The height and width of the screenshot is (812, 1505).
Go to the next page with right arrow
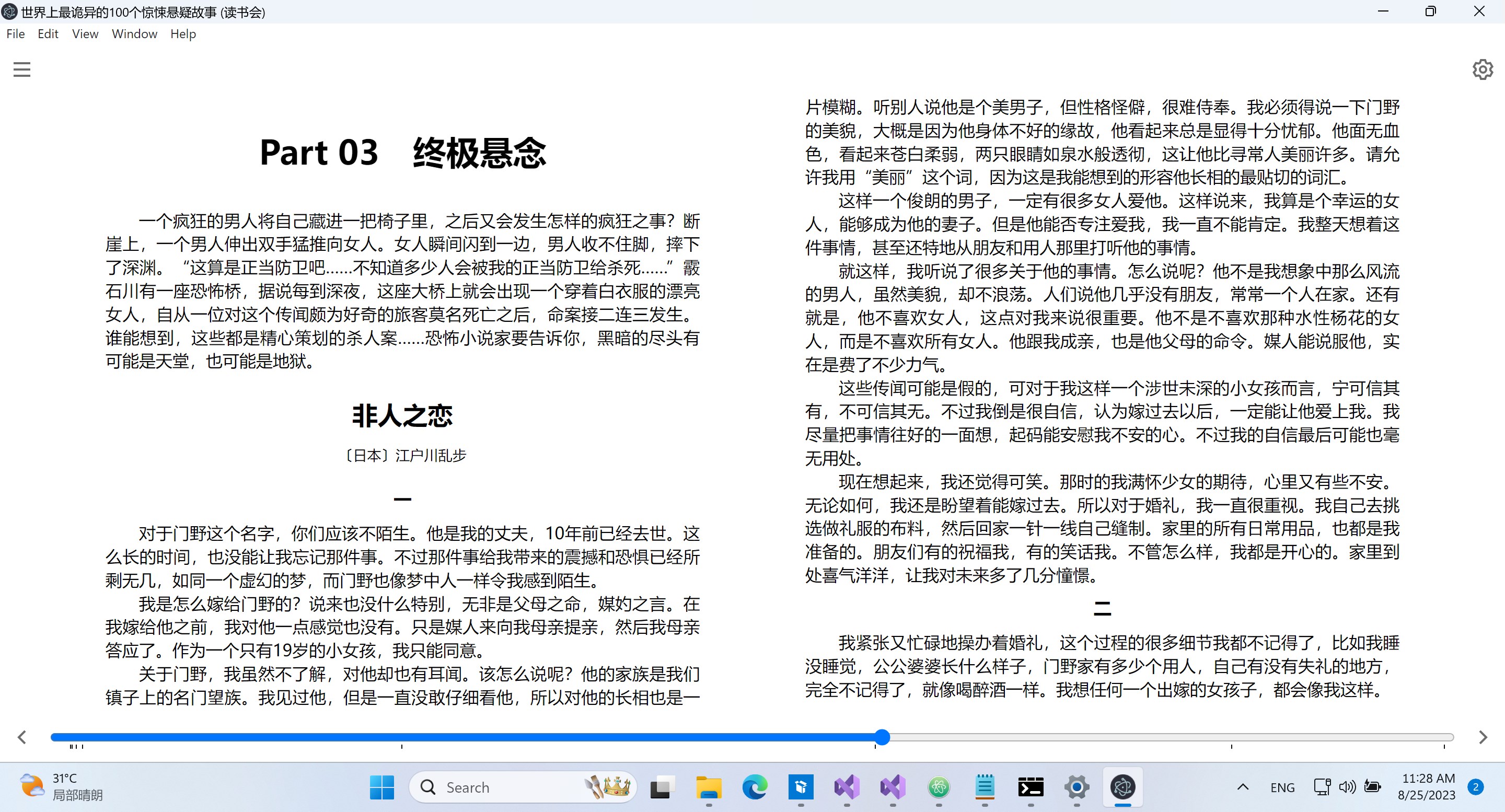tap(1483, 737)
